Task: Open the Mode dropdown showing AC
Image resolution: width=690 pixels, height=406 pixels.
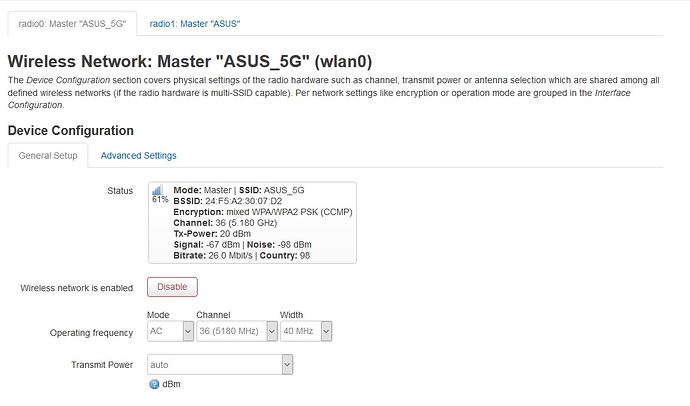Action: [x=170, y=331]
